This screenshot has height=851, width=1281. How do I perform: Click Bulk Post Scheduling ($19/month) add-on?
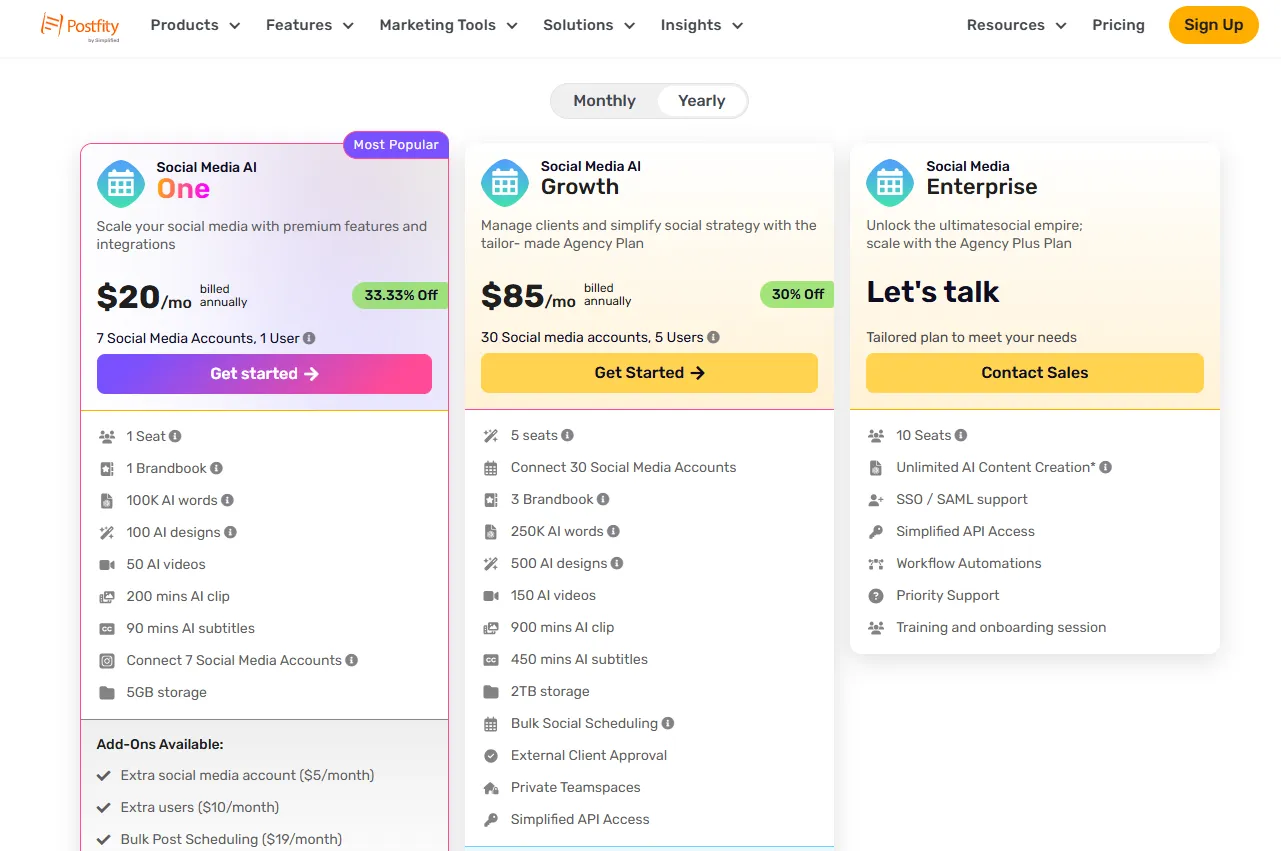click(x=231, y=839)
